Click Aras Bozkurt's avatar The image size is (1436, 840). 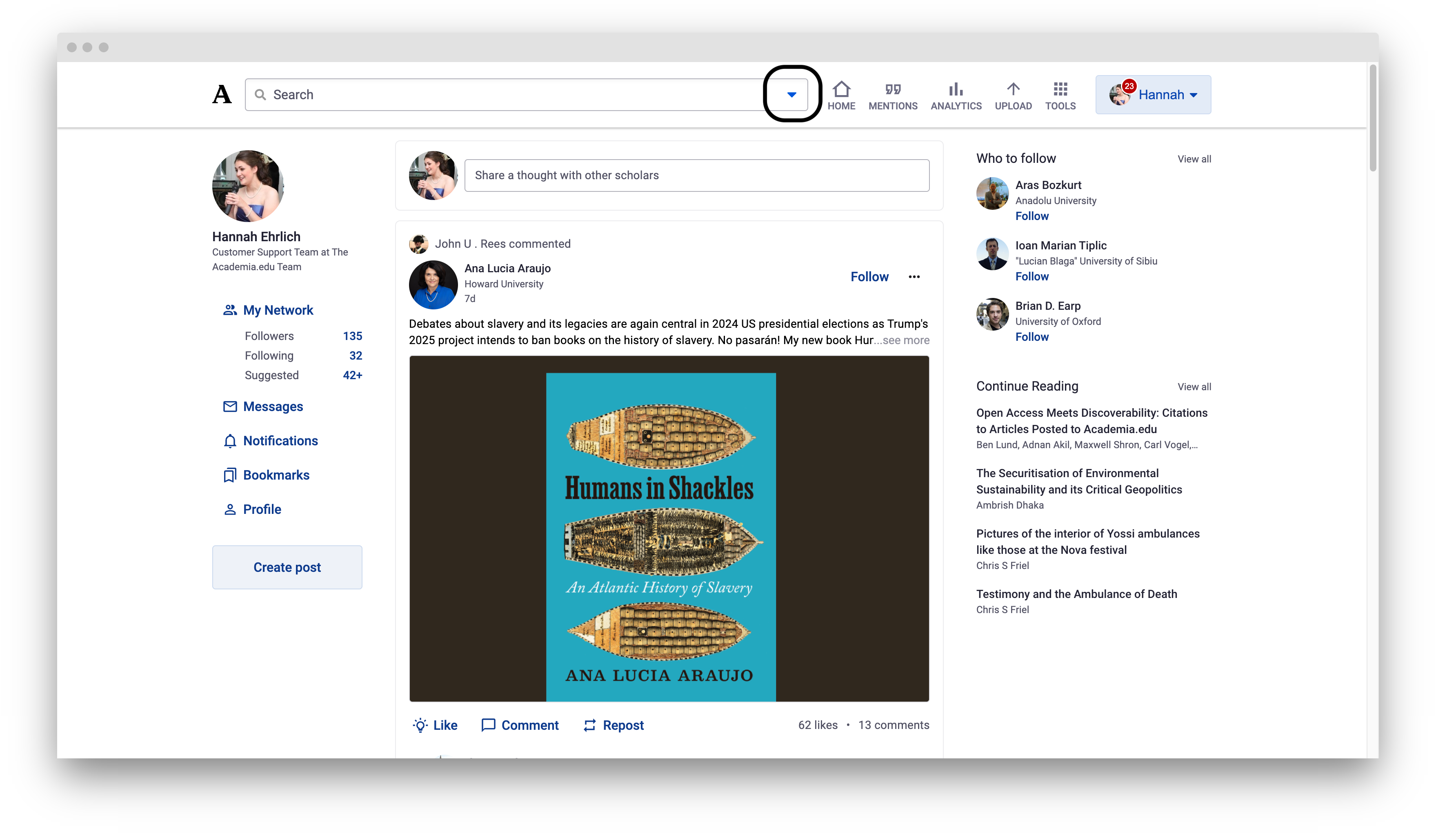pos(992,194)
